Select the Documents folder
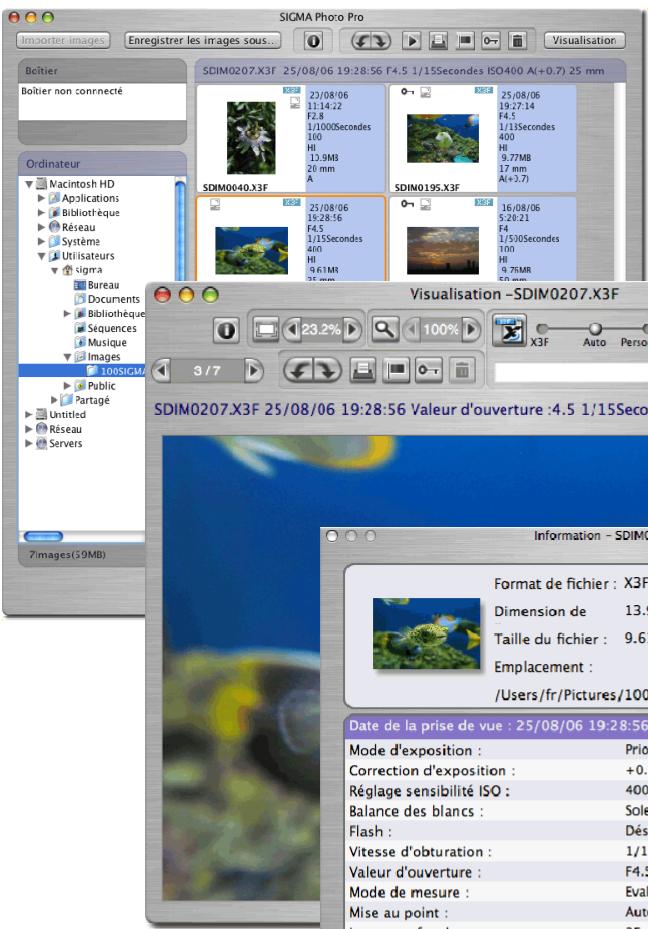648x929 pixels. tap(107, 299)
